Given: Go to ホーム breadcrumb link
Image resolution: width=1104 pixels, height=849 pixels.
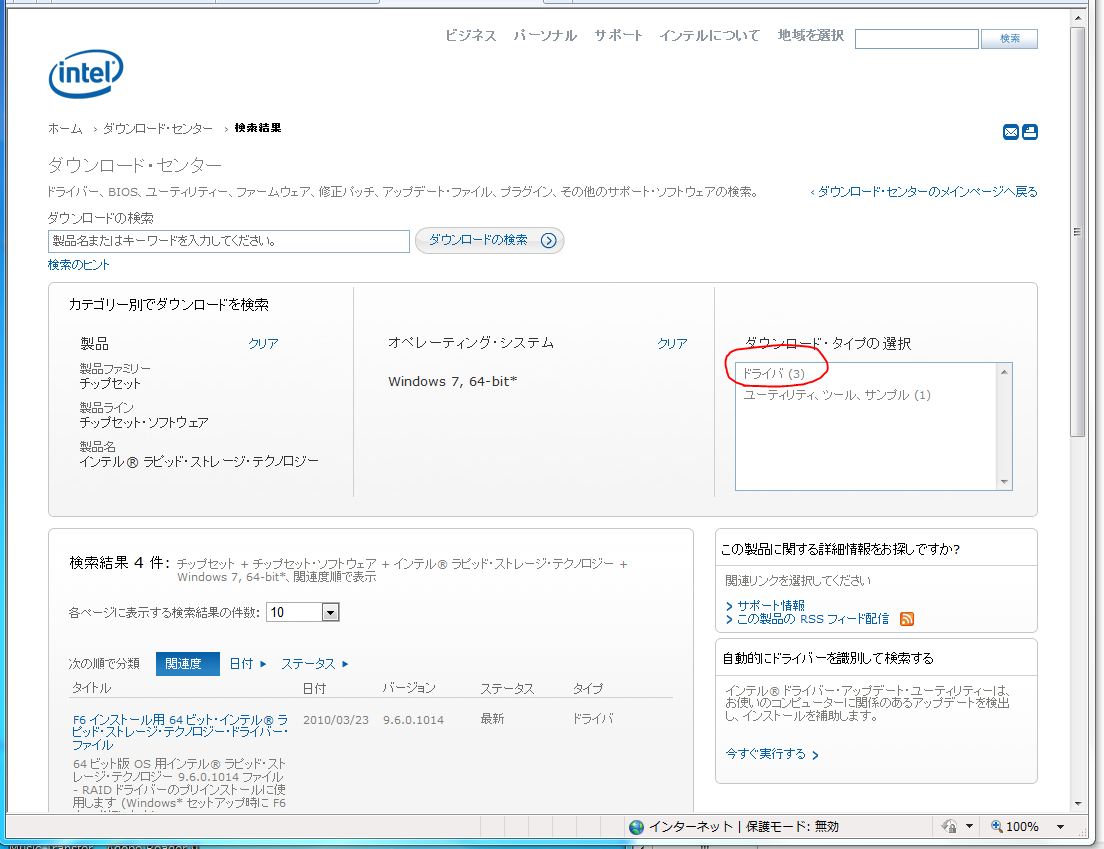Looking at the screenshot, I should click(65, 128).
